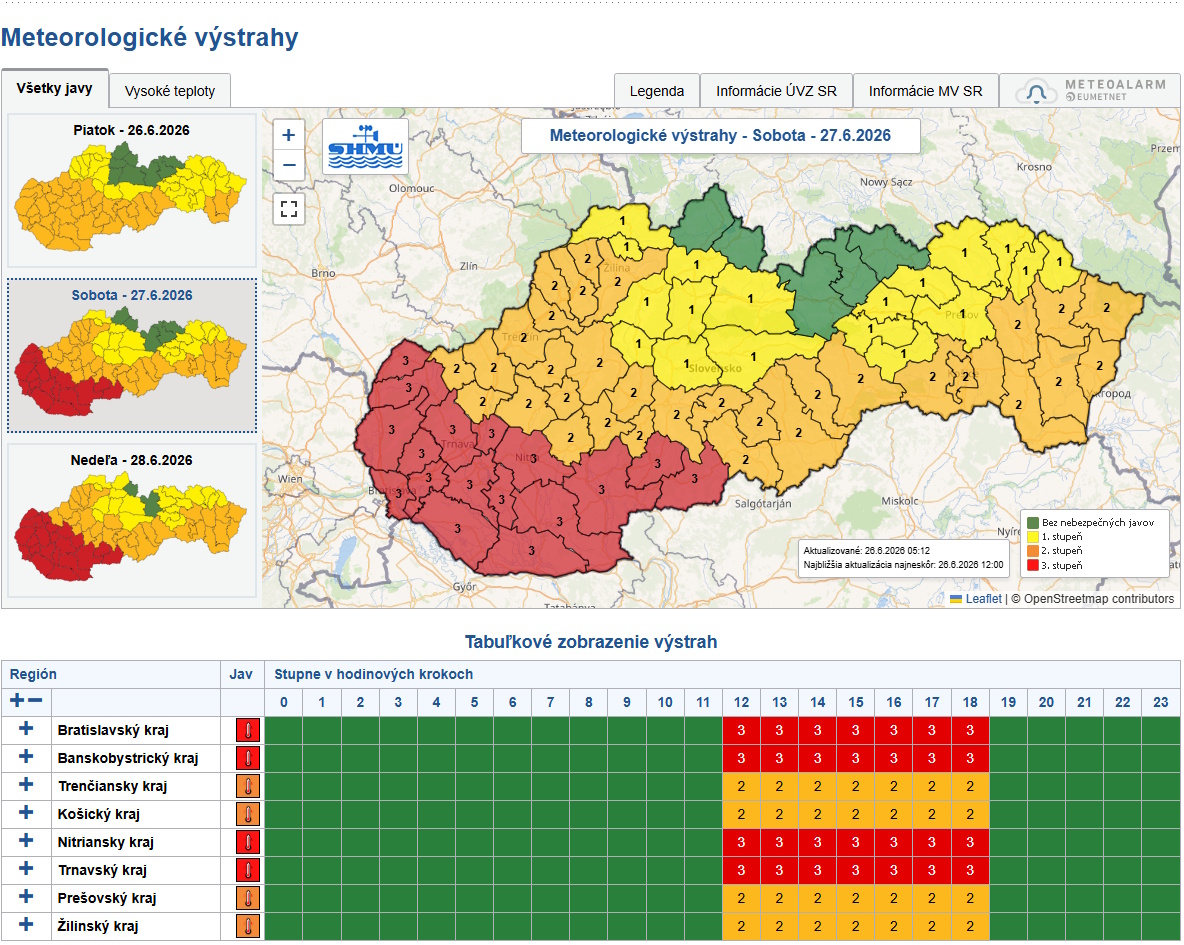Open the map in fullscreen view
Viewport: 1184px width, 945px height.
(288, 208)
